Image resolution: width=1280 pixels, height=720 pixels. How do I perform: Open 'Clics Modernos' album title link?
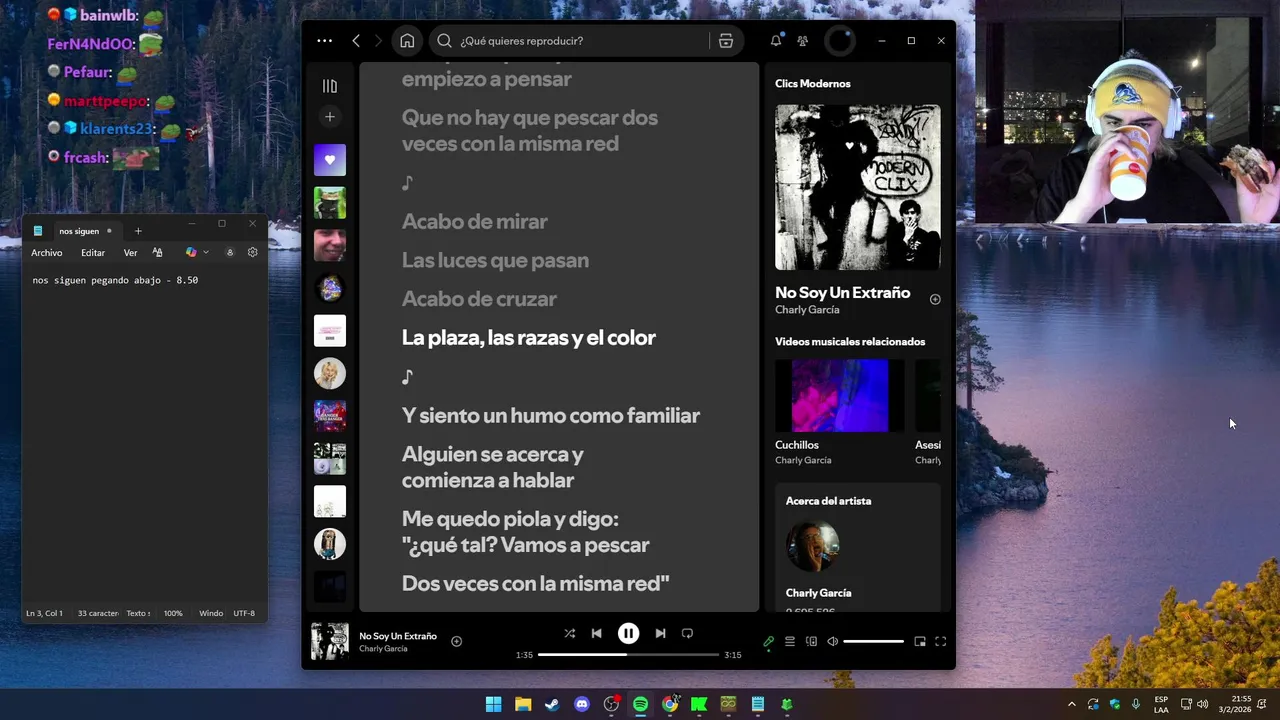[812, 84]
